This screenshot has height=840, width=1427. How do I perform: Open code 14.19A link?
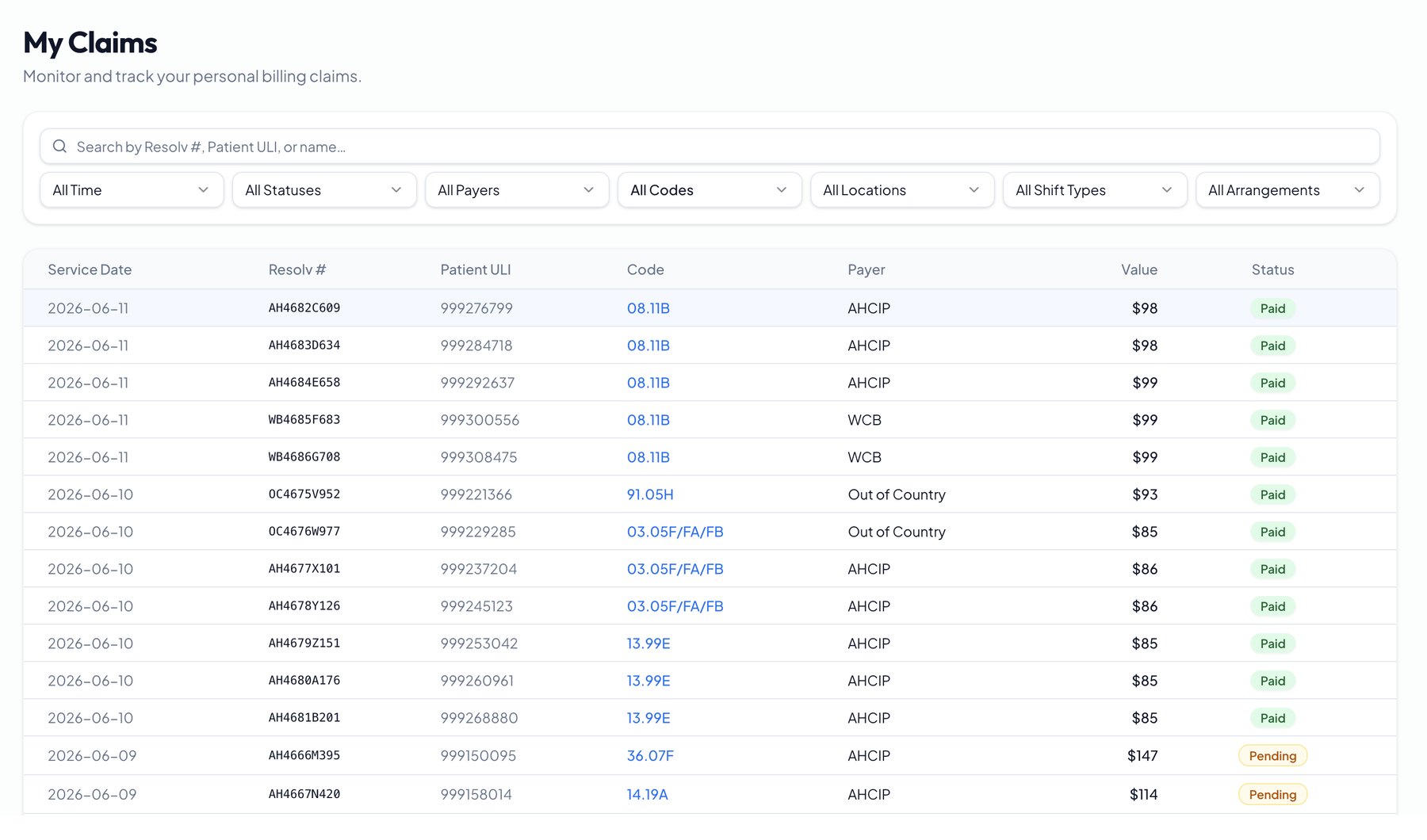click(x=648, y=794)
